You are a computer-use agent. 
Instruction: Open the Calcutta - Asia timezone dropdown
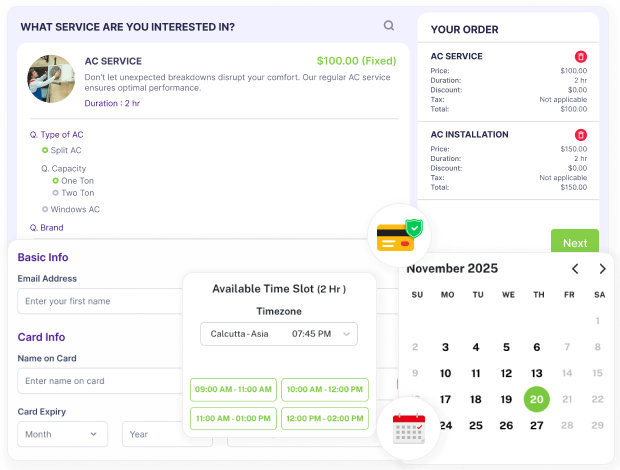[x=279, y=334]
